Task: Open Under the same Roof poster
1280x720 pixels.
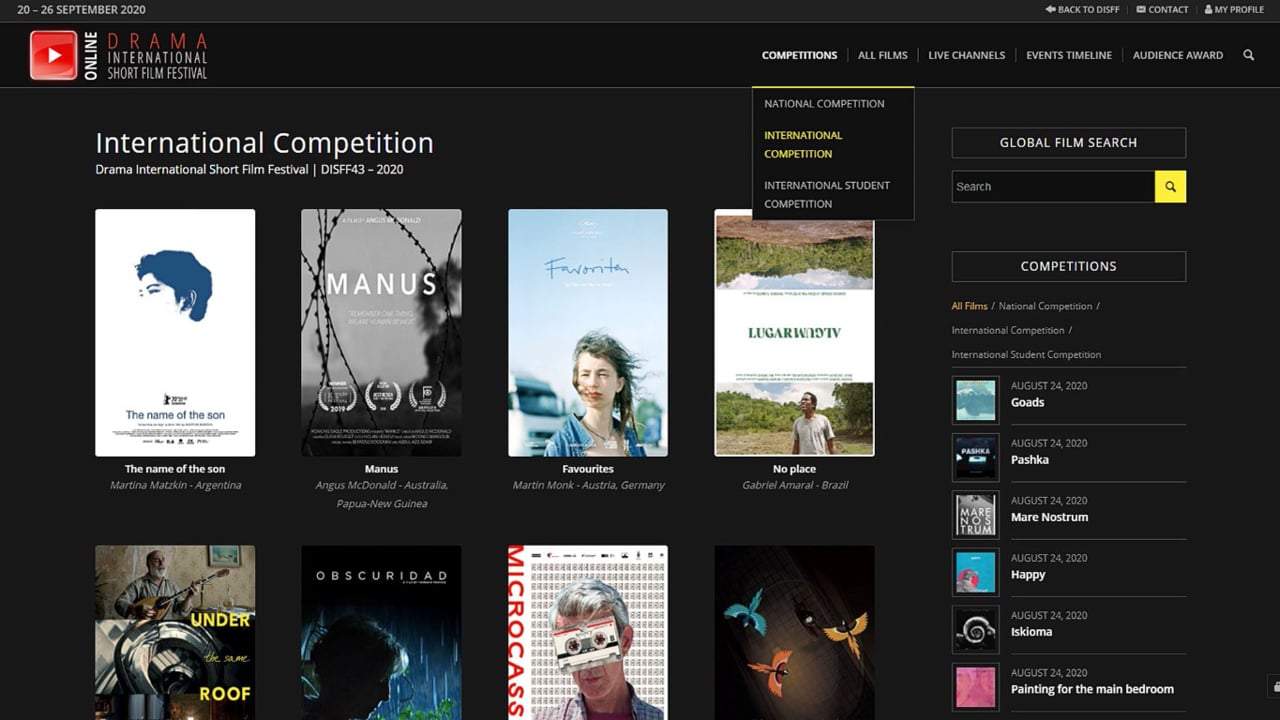Action: (x=175, y=632)
